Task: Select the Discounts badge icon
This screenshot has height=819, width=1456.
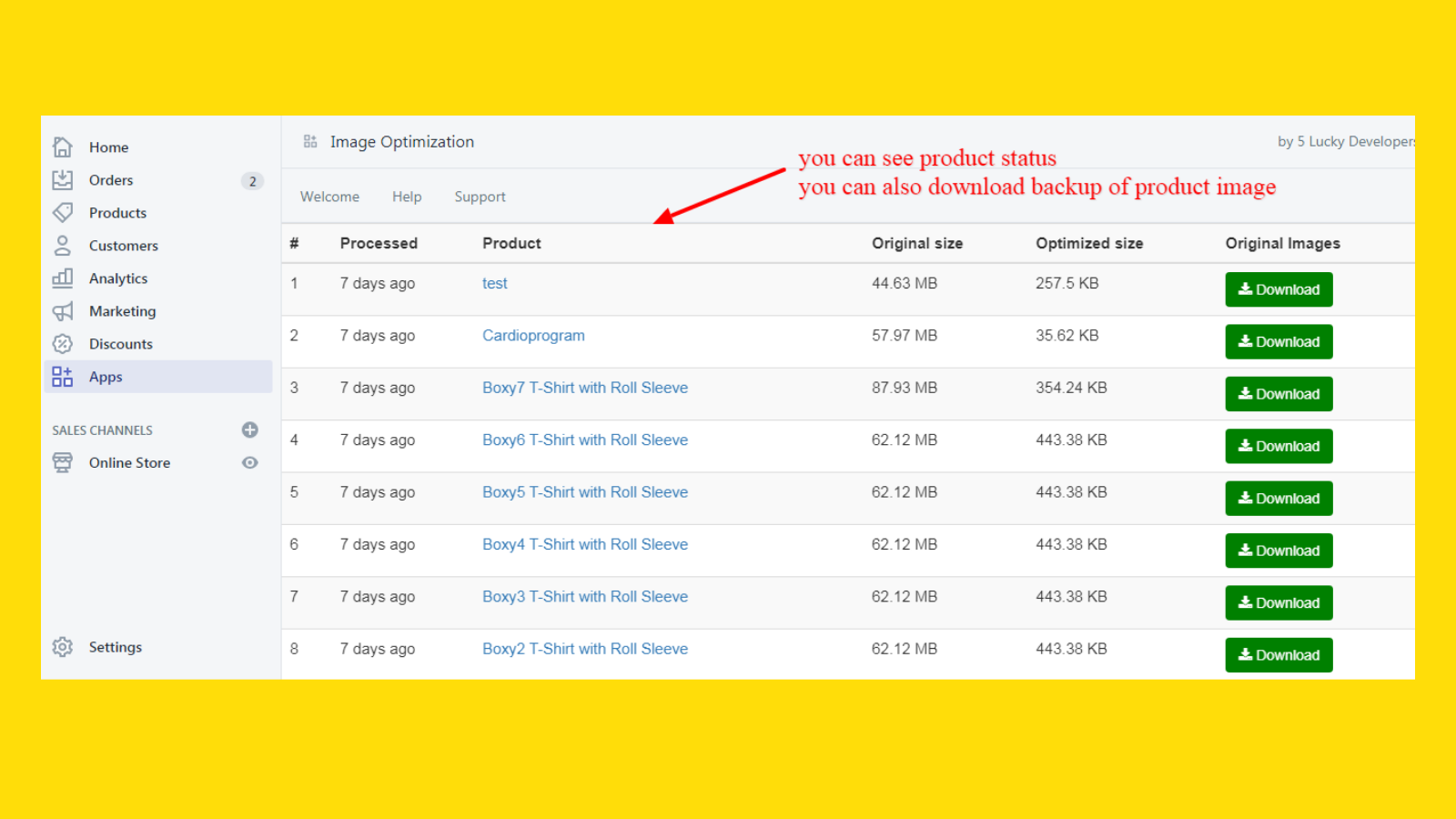Action: tap(62, 343)
